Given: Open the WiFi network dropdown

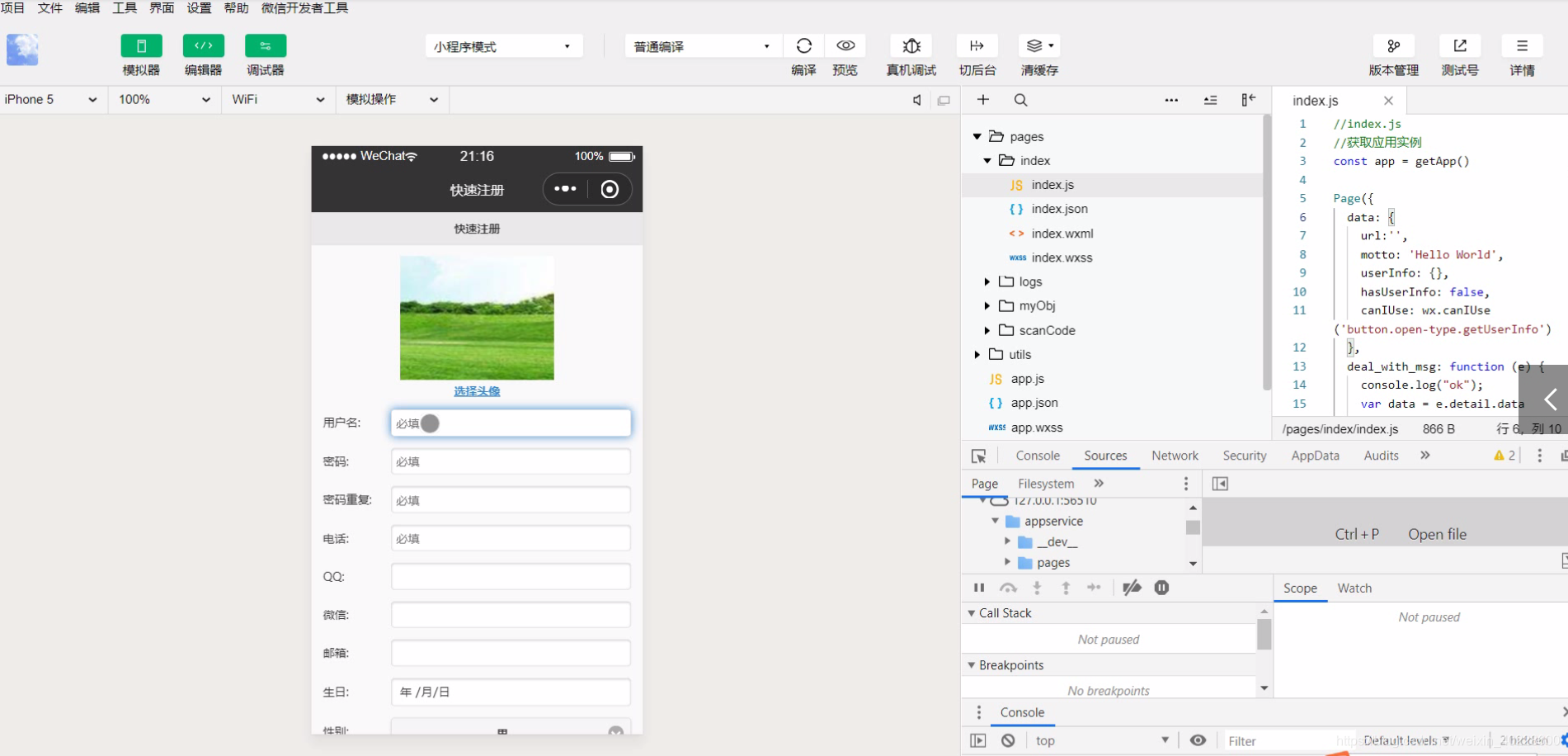Looking at the screenshot, I should pos(278,100).
